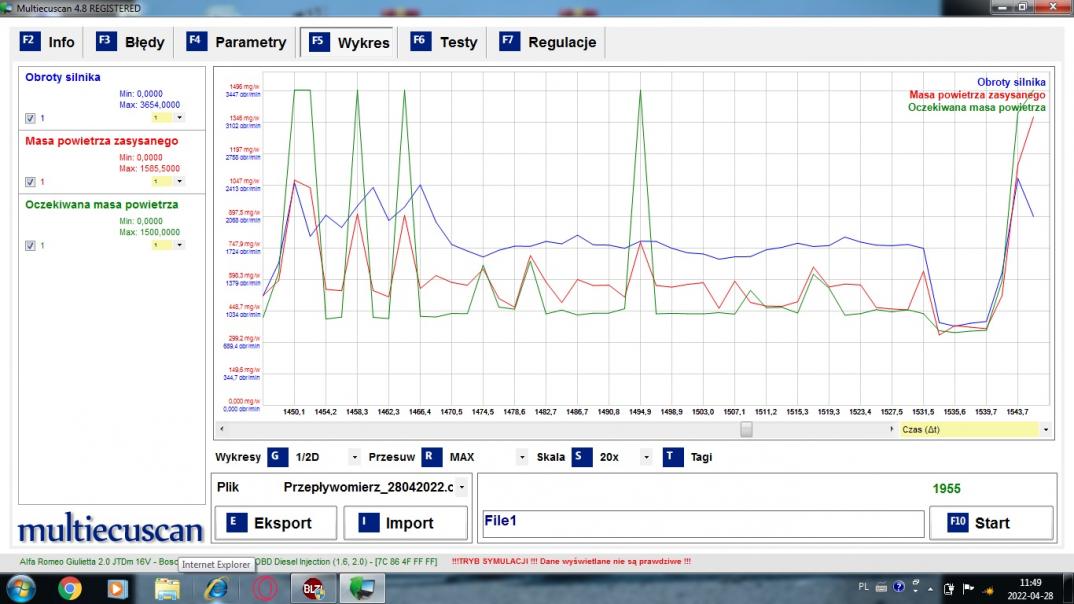The width and height of the screenshot is (1074, 604).
Task: Open the Wykresy 1/2D dropdown
Action: 354,457
